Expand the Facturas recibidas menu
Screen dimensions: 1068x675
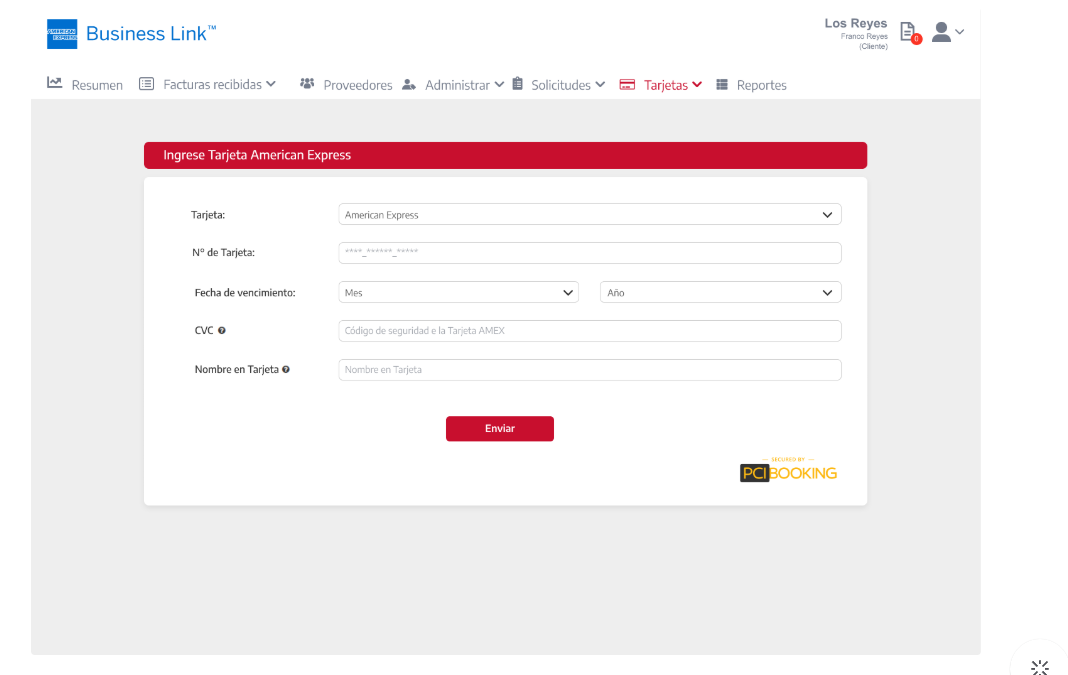(207, 85)
